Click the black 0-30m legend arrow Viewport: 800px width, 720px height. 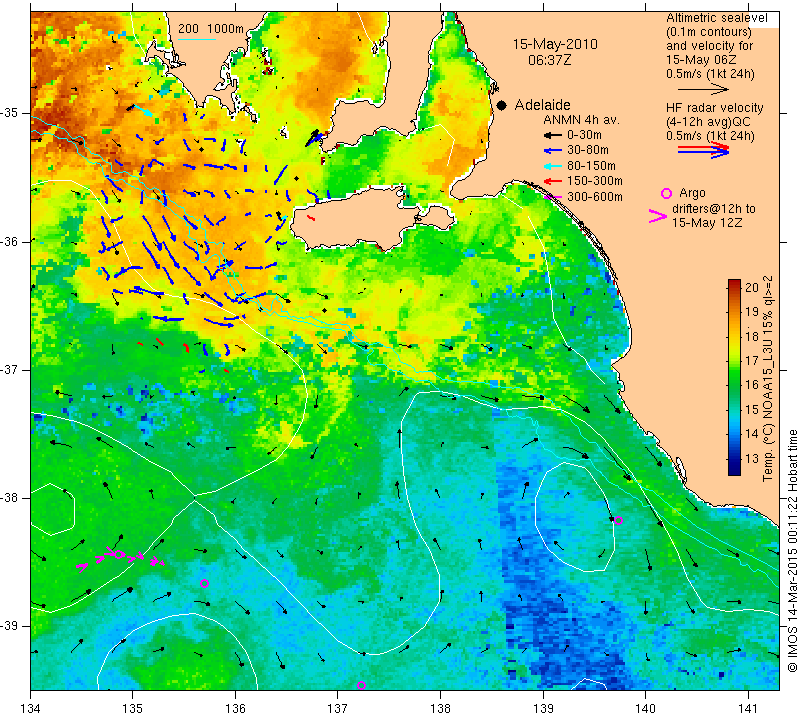(x=552, y=135)
